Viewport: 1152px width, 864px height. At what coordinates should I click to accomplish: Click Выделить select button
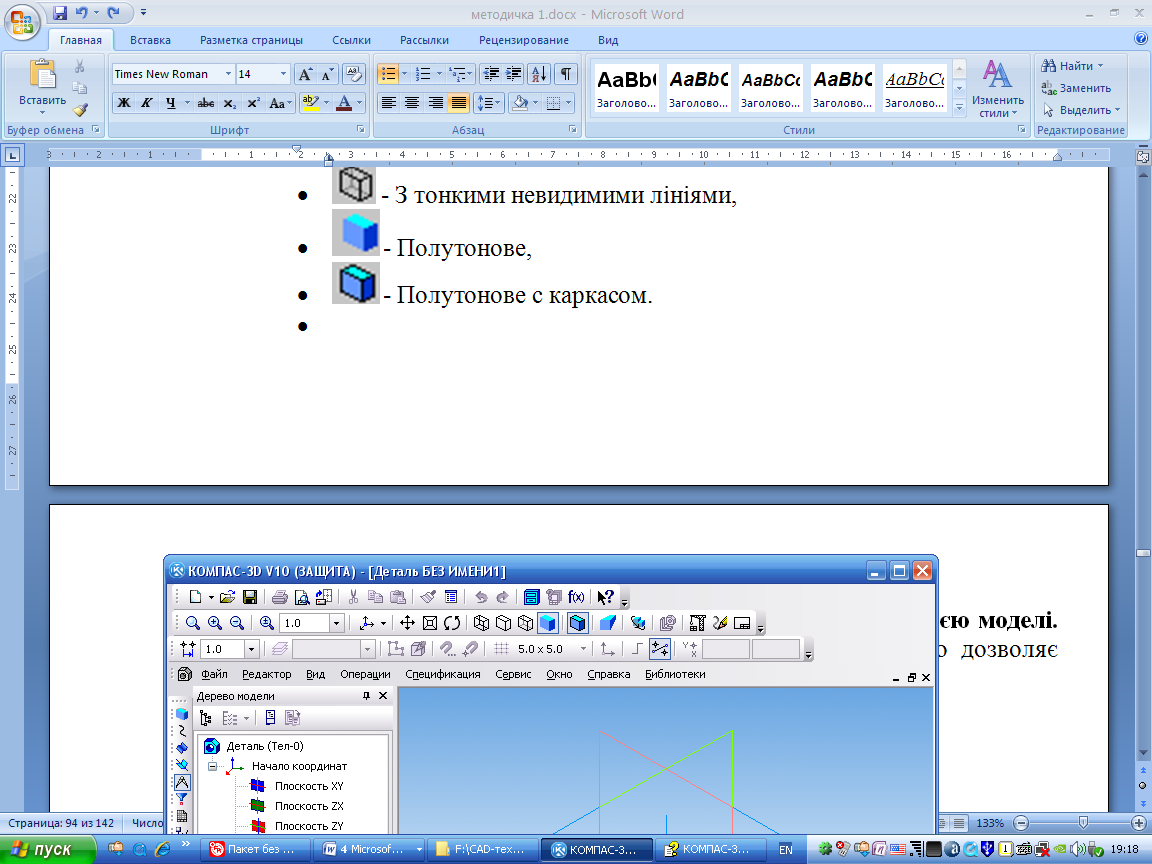(1081, 110)
